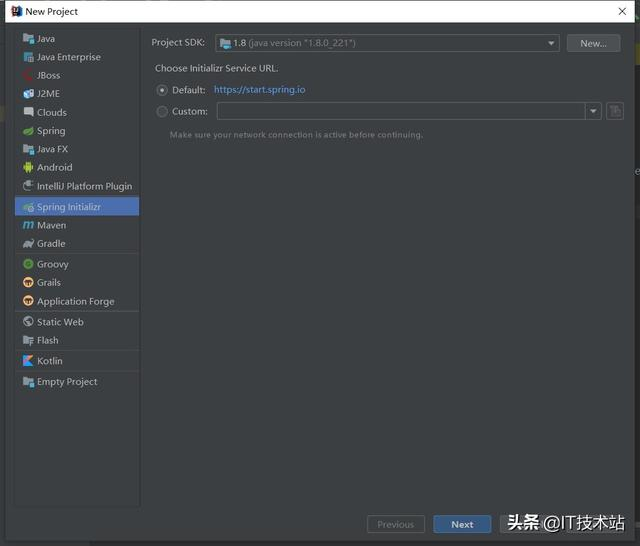This screenshot has width=640, height=546.
Task: Click the Kotlin K icon
Action: click(x=28, y=361)
